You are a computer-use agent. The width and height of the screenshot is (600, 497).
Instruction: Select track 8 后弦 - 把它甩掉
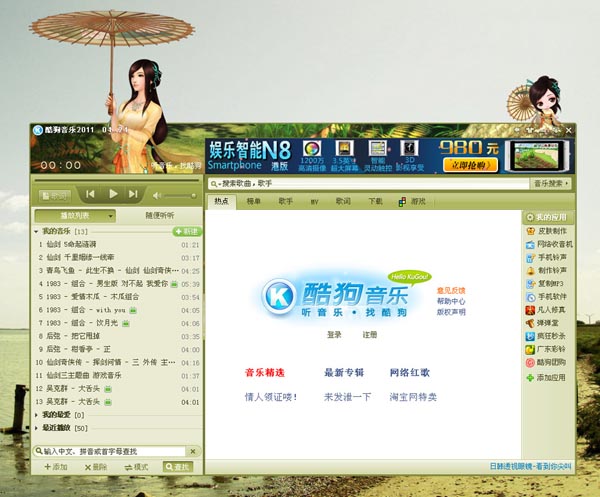pos(117,336)
